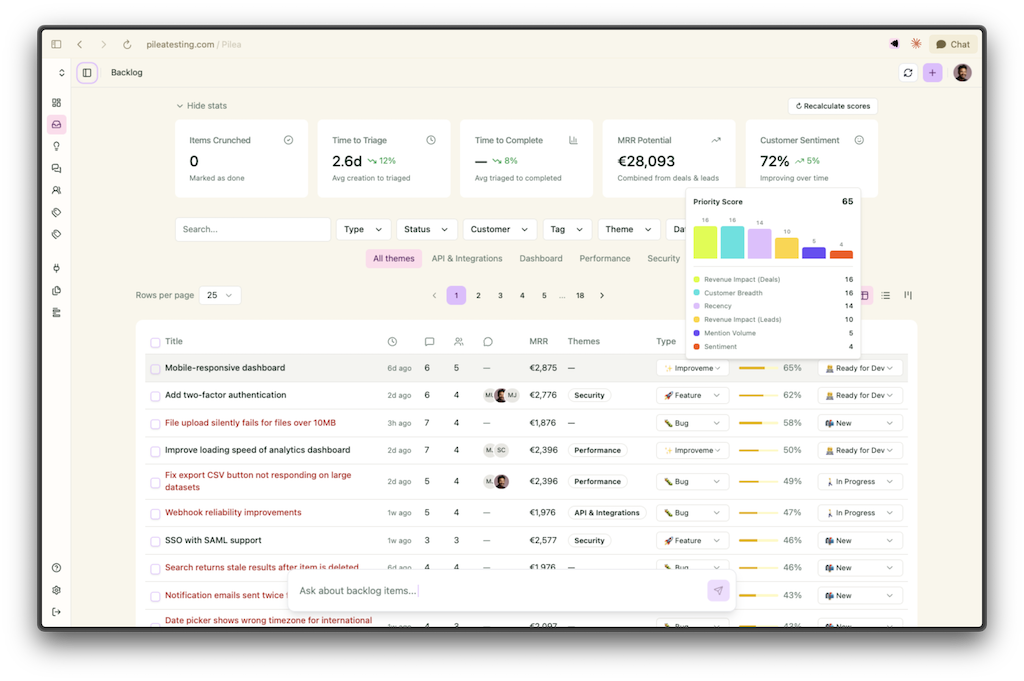Open the Status filter dropdown
1024x681 pixels.
coord(426,229)
